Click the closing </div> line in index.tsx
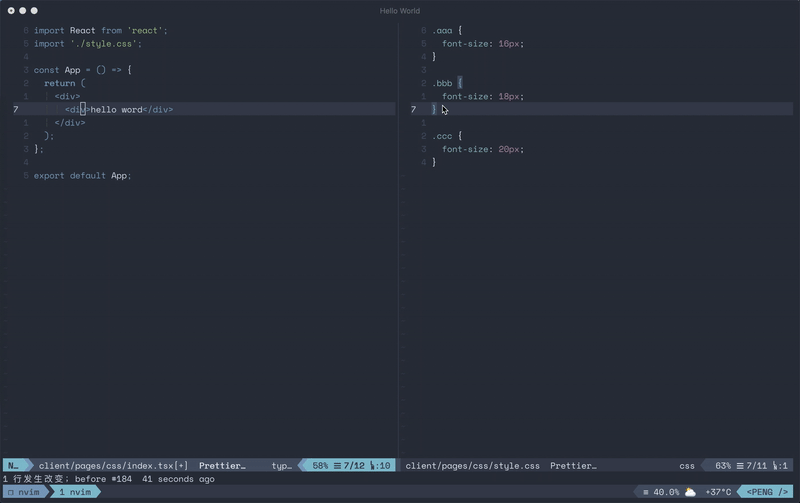The image size is (800, 503). tap(70, 122)
